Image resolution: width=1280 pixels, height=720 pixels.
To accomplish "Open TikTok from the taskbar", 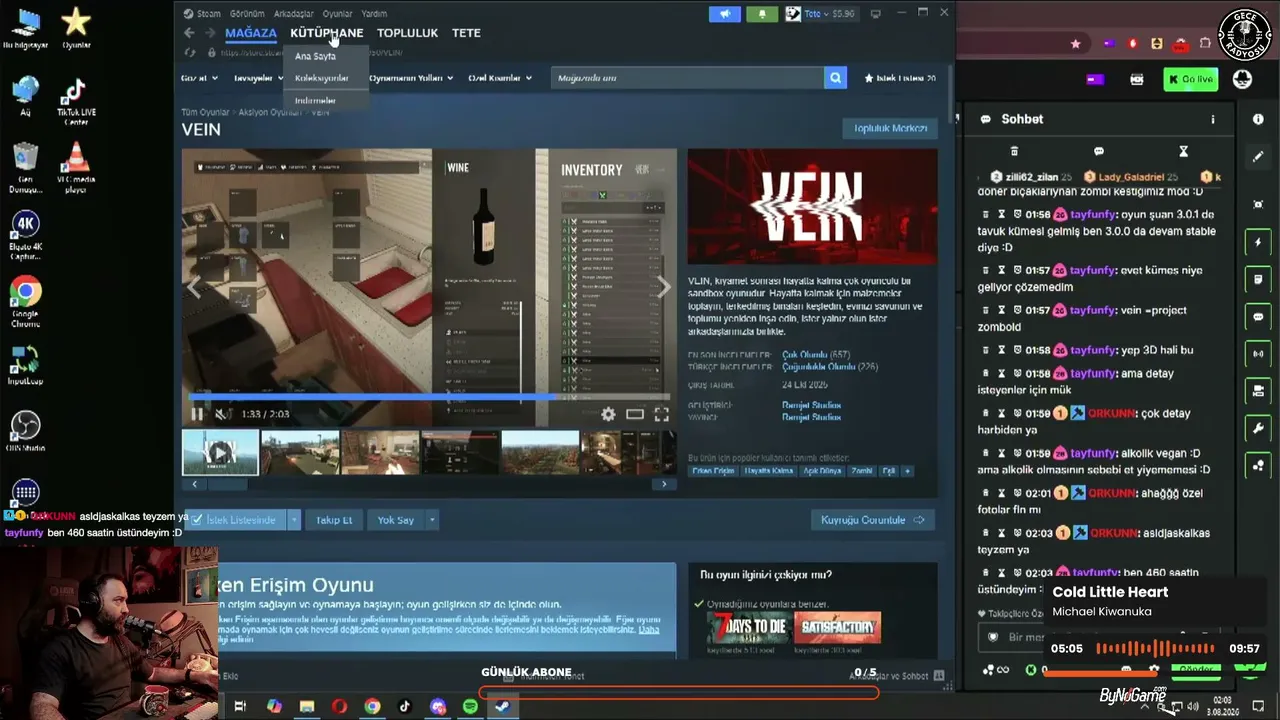I will [x=405, y=706].
